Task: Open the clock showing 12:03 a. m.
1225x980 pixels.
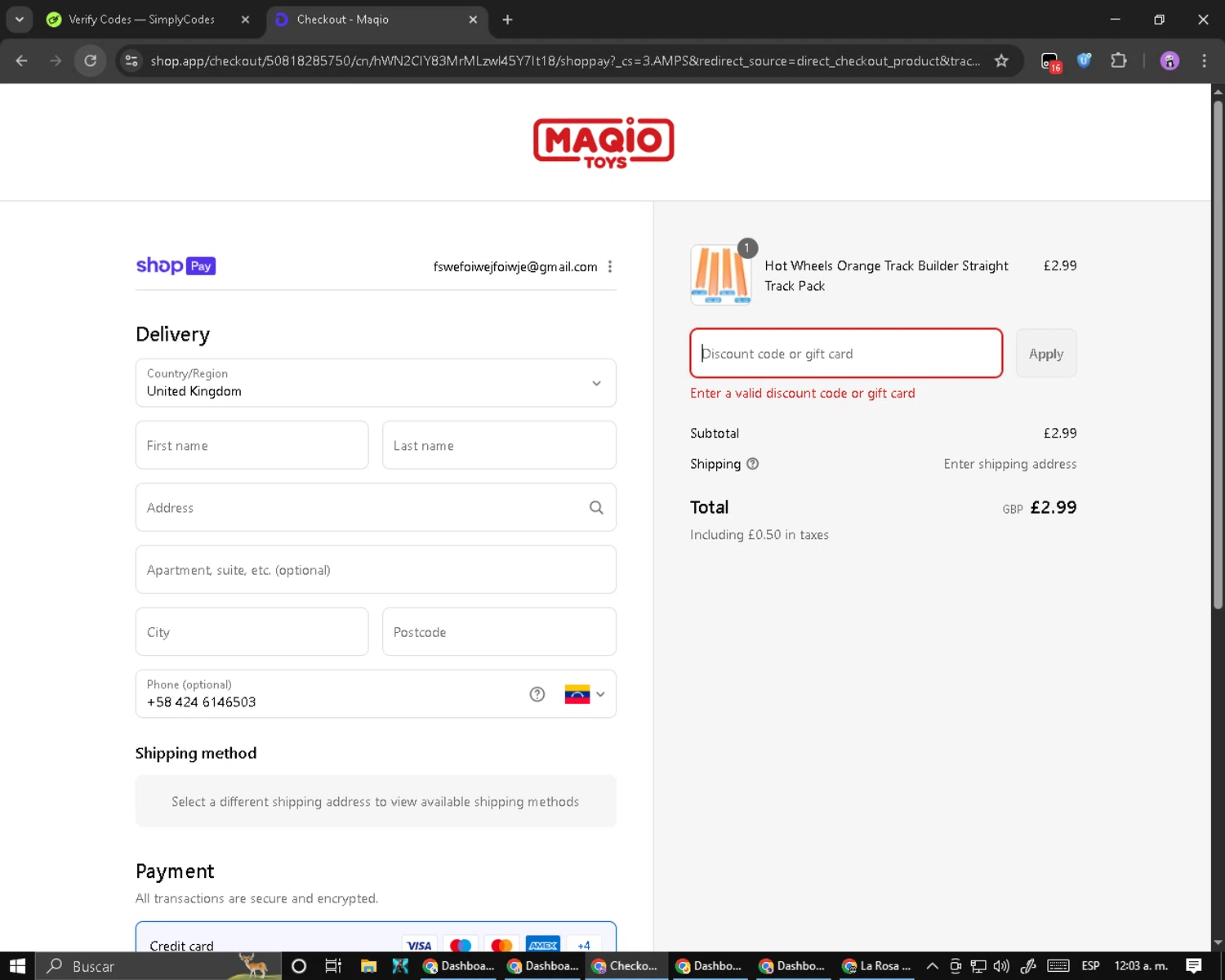Action: point(1141,966)
